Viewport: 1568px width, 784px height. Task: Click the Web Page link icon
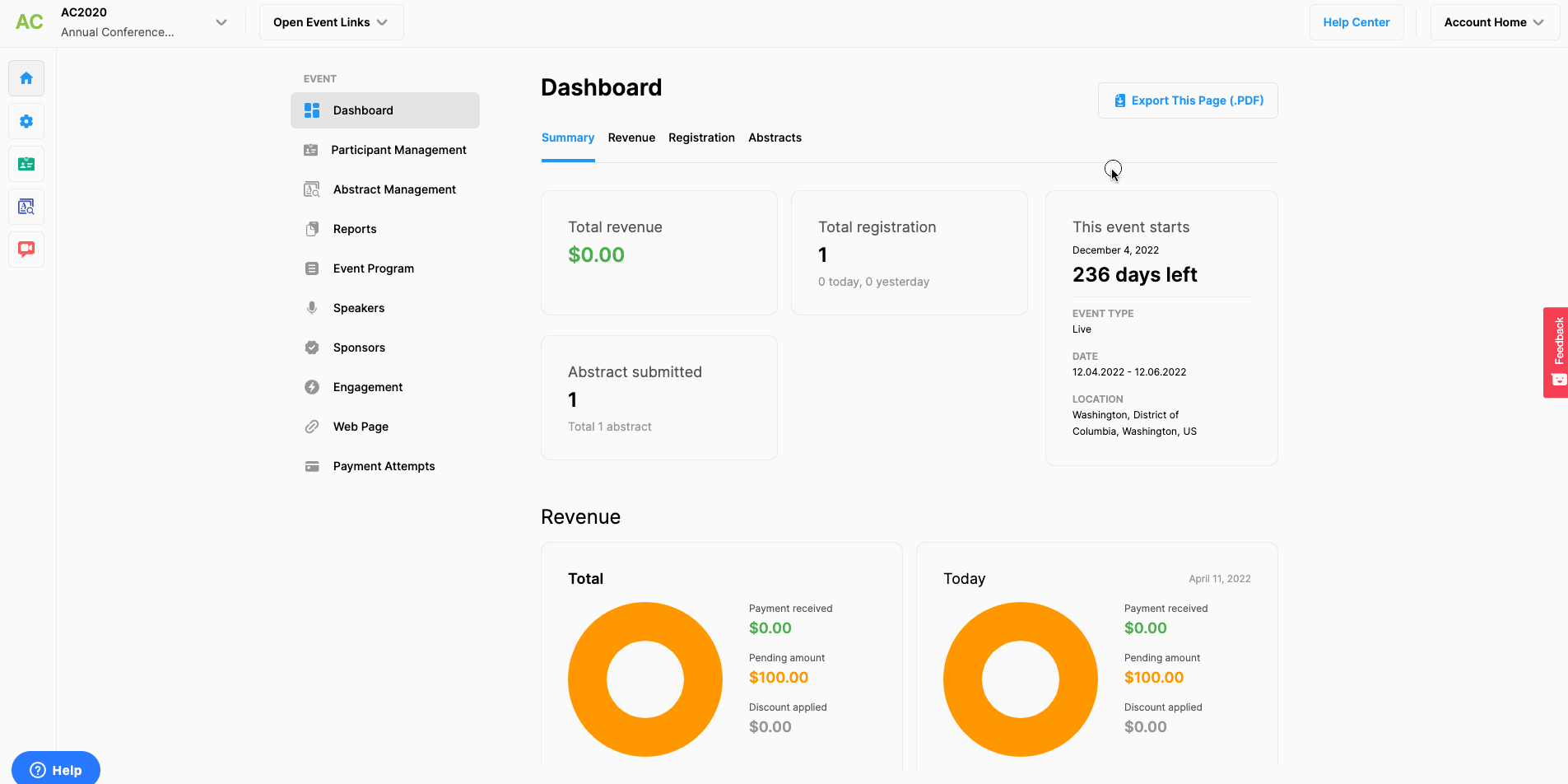[x=312, y=427]
